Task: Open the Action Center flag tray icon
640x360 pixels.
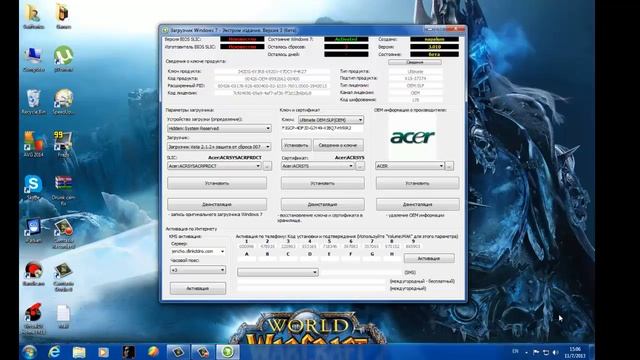Action: tap(536, 352)
